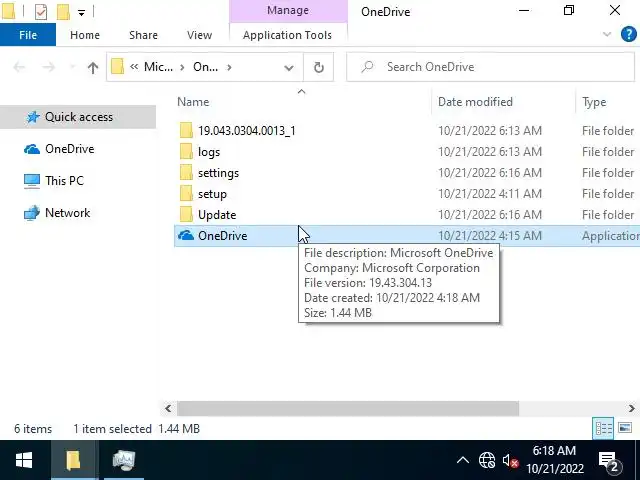Sort by Type column header
The height and width of the screenshot is (480, 640).
pos(594,102)
